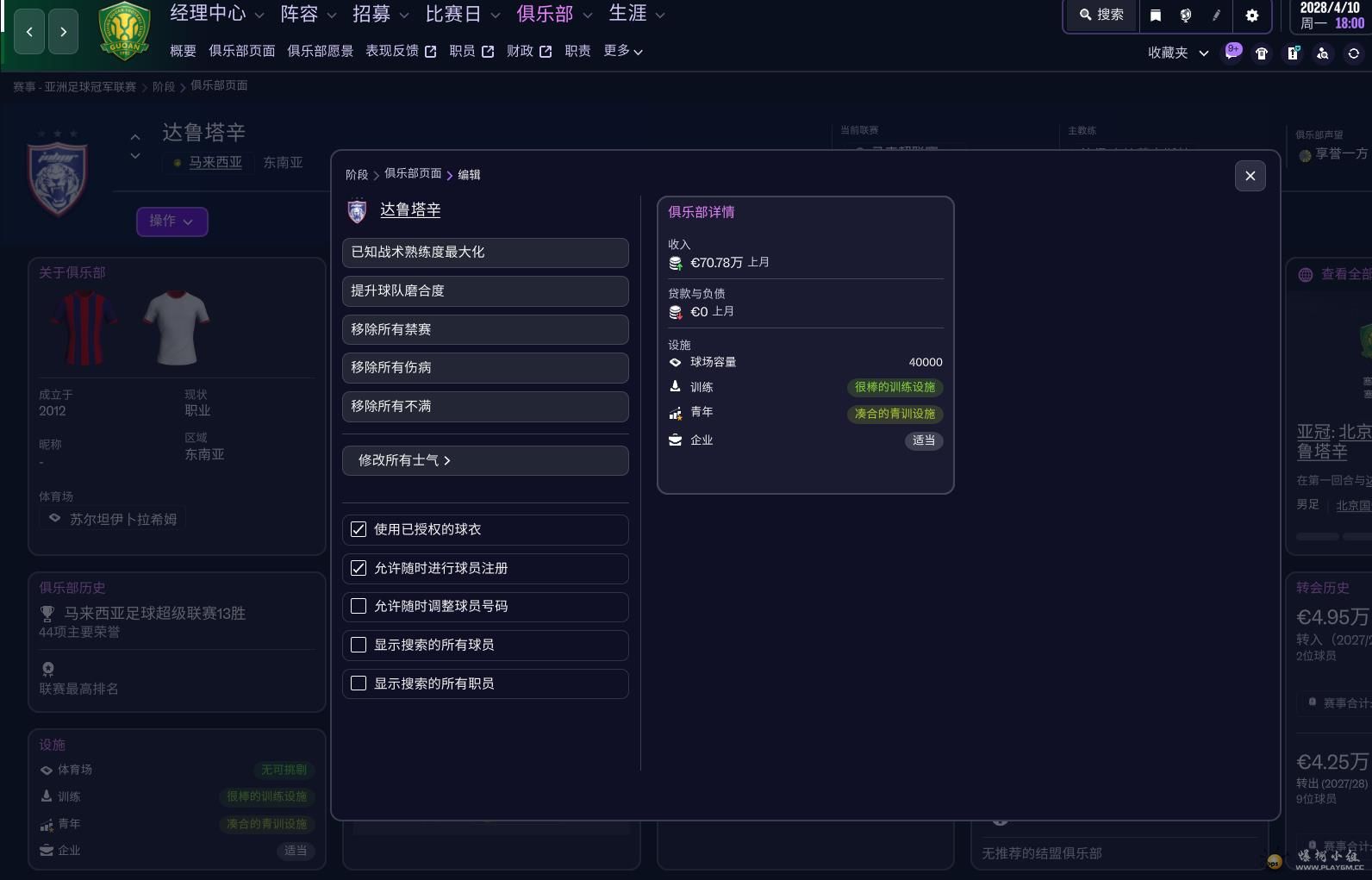Uncheck 使用已授权的球衣 checkbox
The image size is (1372, 880).
[359, 529]
